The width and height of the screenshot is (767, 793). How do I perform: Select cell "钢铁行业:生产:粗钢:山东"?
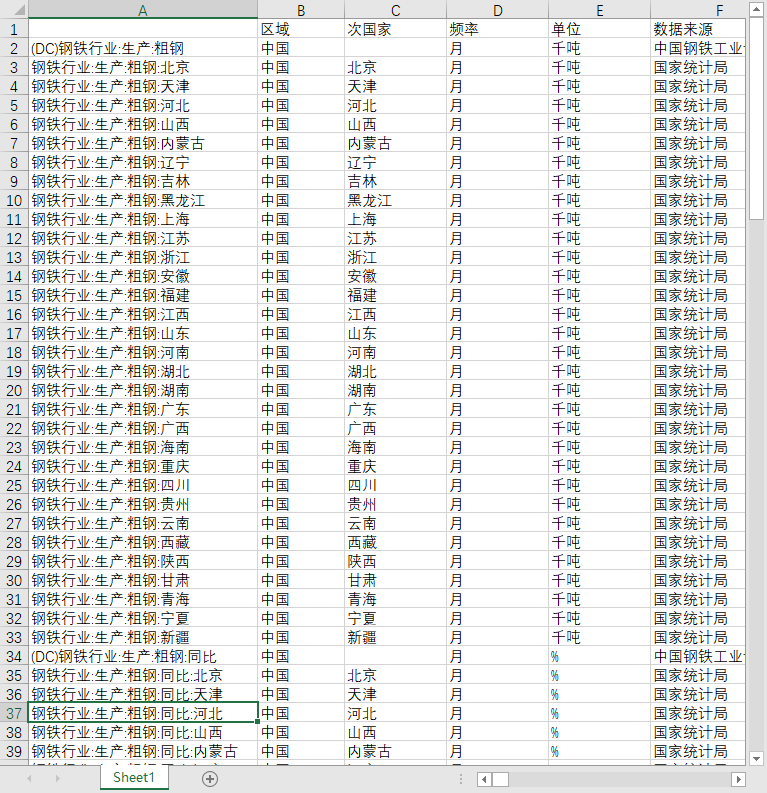point(143,333)
